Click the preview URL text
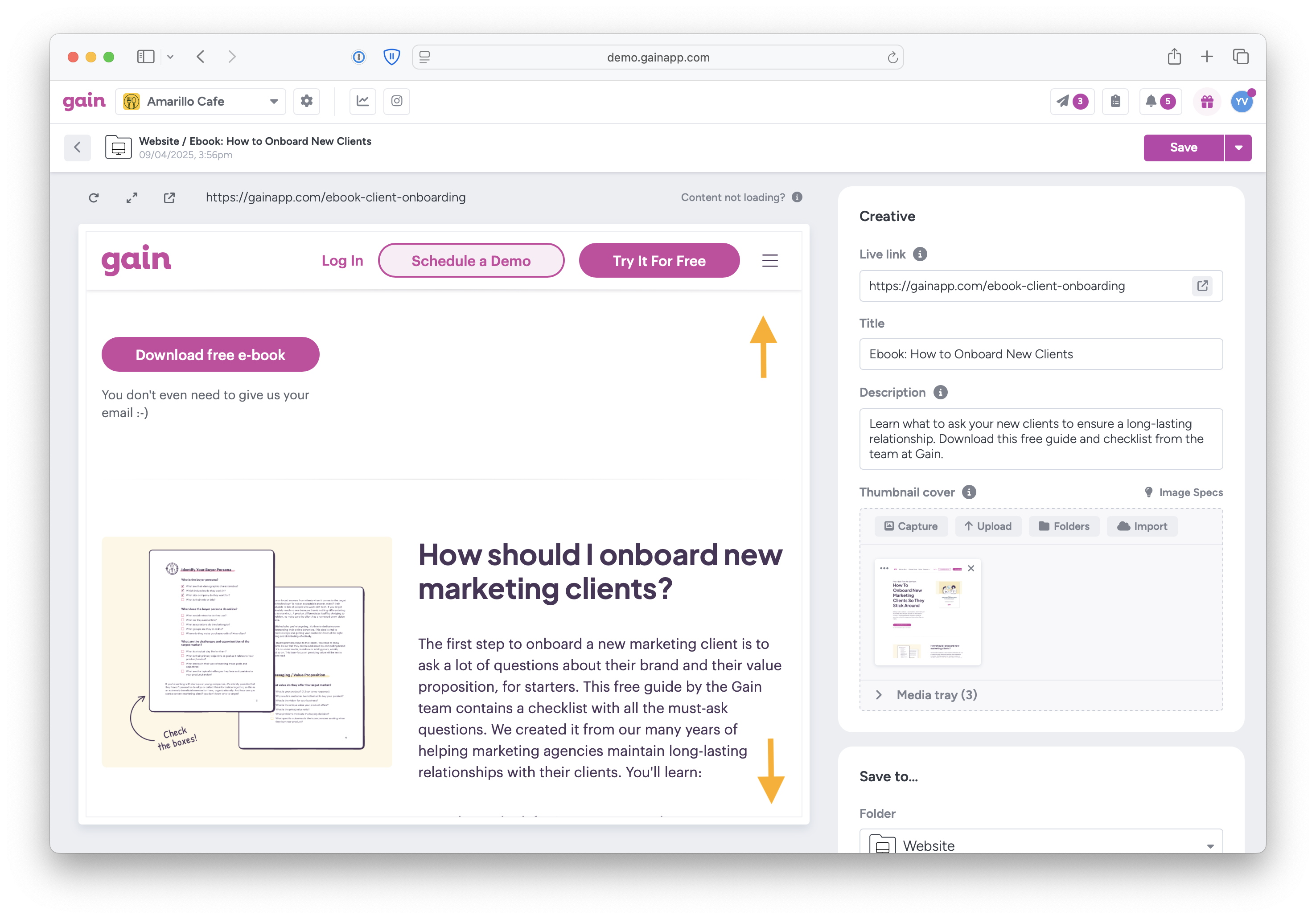Viewport: 1316px width, 919px height. tap(336, 197)
